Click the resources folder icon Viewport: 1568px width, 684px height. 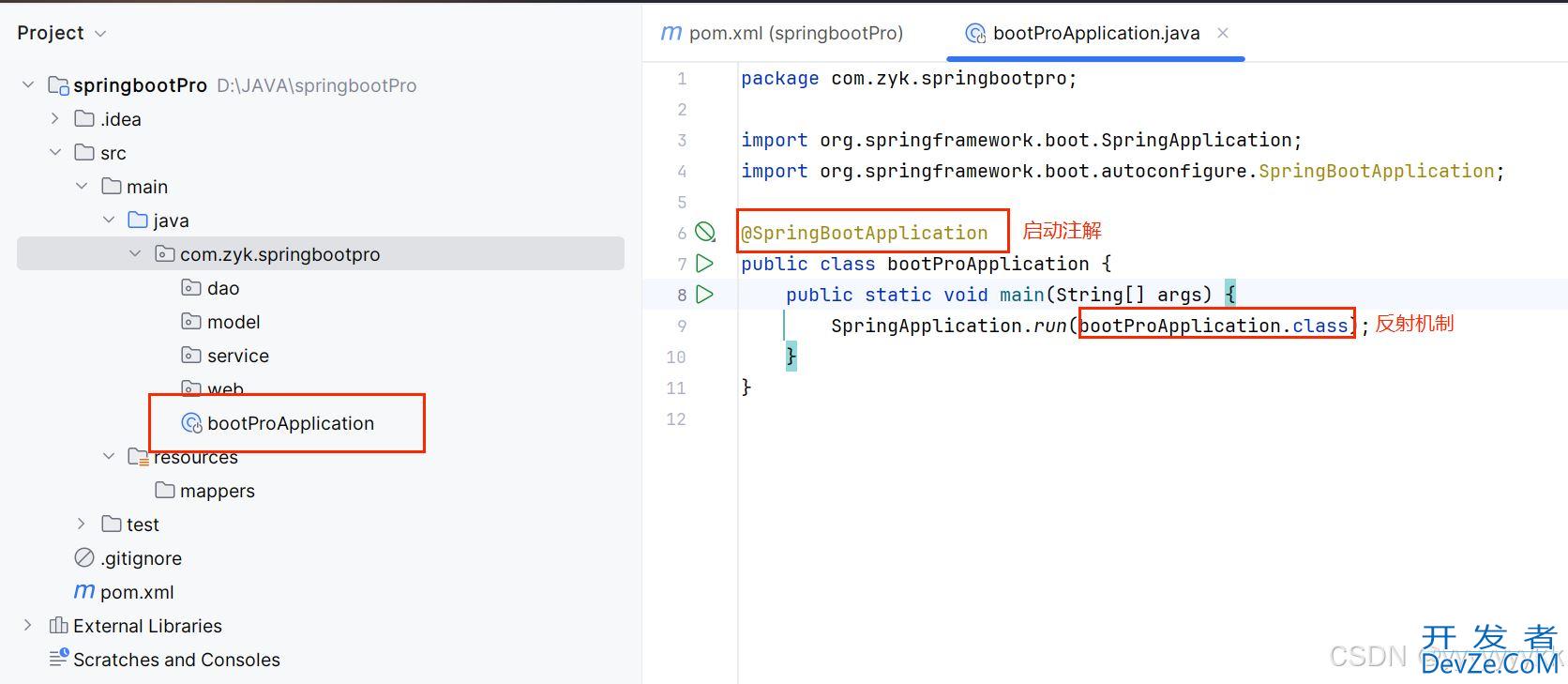(x=138, y=457)
